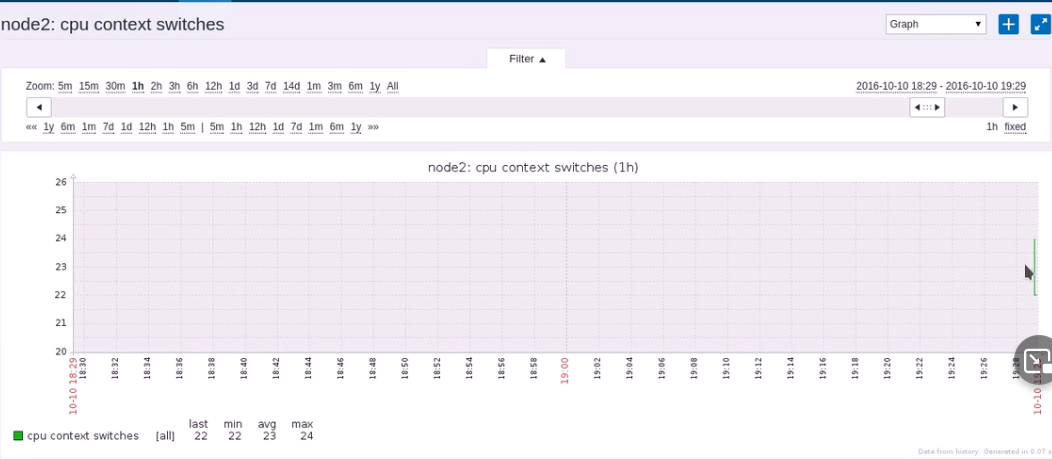Set zoom to 14d
This screenshot has width=1052, height=459.
pos(291,87)
